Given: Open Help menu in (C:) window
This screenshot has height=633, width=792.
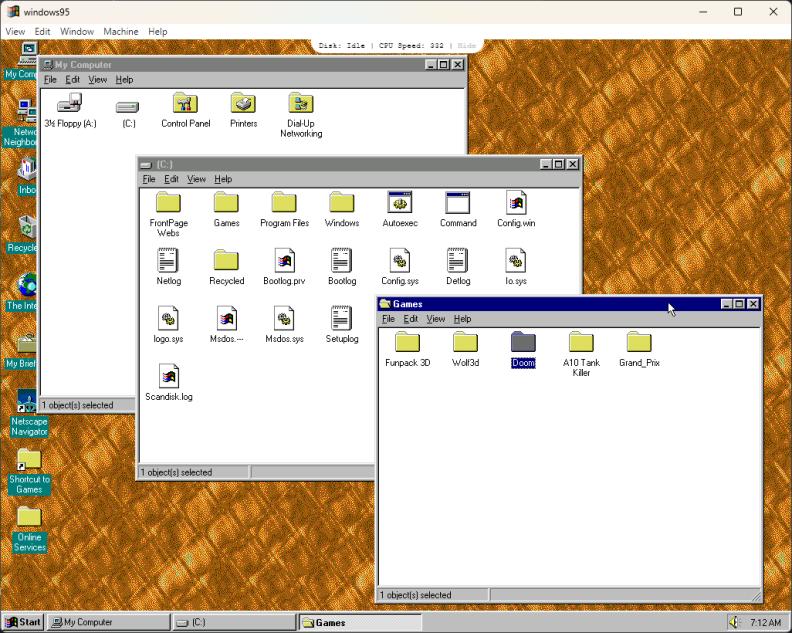Looking at the screenshot, I should [x=223, y=179].
